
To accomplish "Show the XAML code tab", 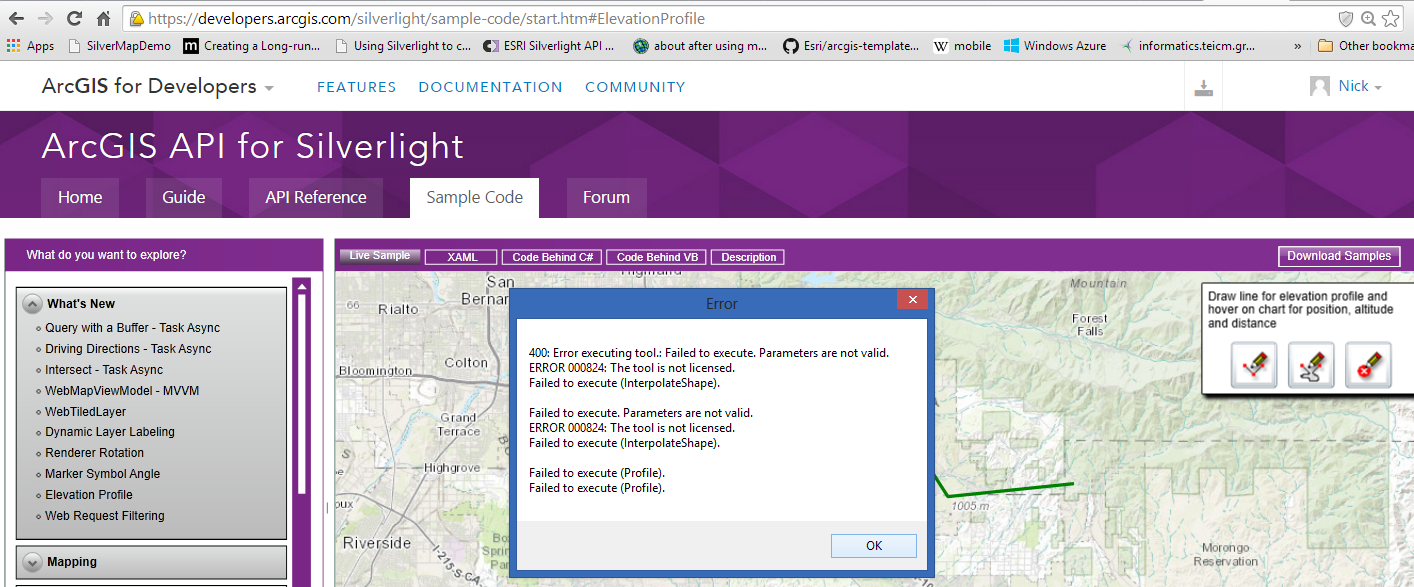I will tap(462, 257).
